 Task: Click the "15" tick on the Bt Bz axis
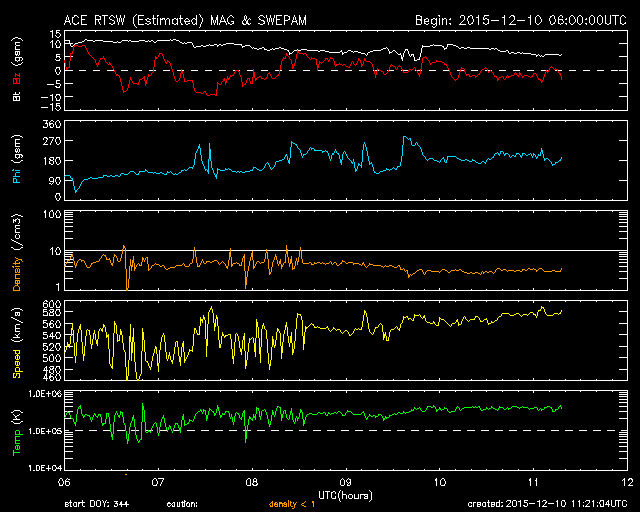pyautogui.click(x=56, y=34)
